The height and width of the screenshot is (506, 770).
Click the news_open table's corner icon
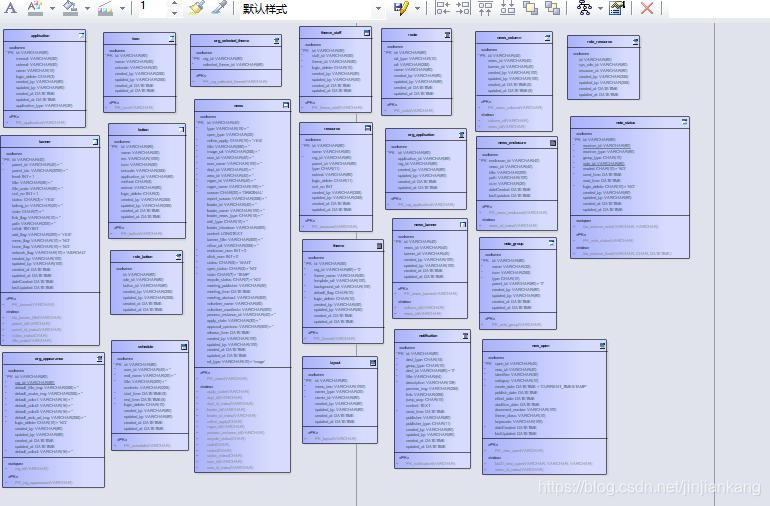[x=602, y=346]
